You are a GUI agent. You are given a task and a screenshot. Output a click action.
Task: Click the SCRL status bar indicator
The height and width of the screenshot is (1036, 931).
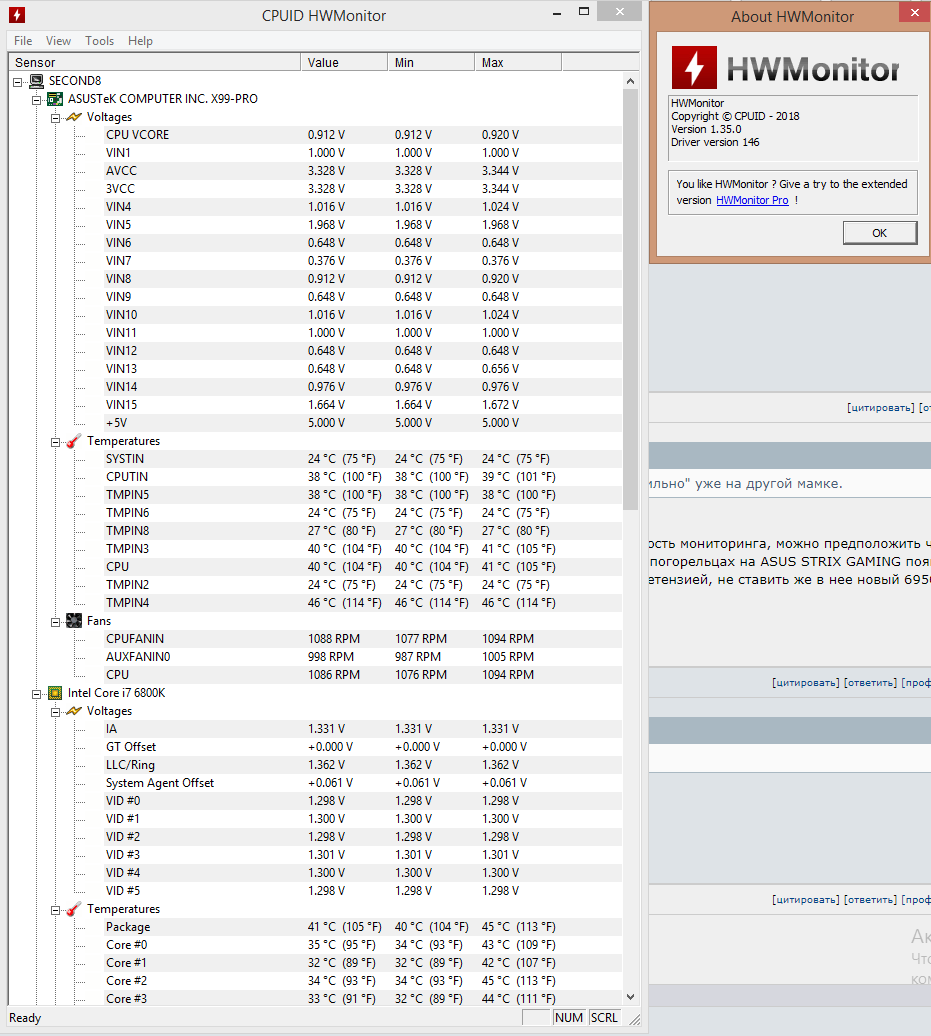point(604,1018)
